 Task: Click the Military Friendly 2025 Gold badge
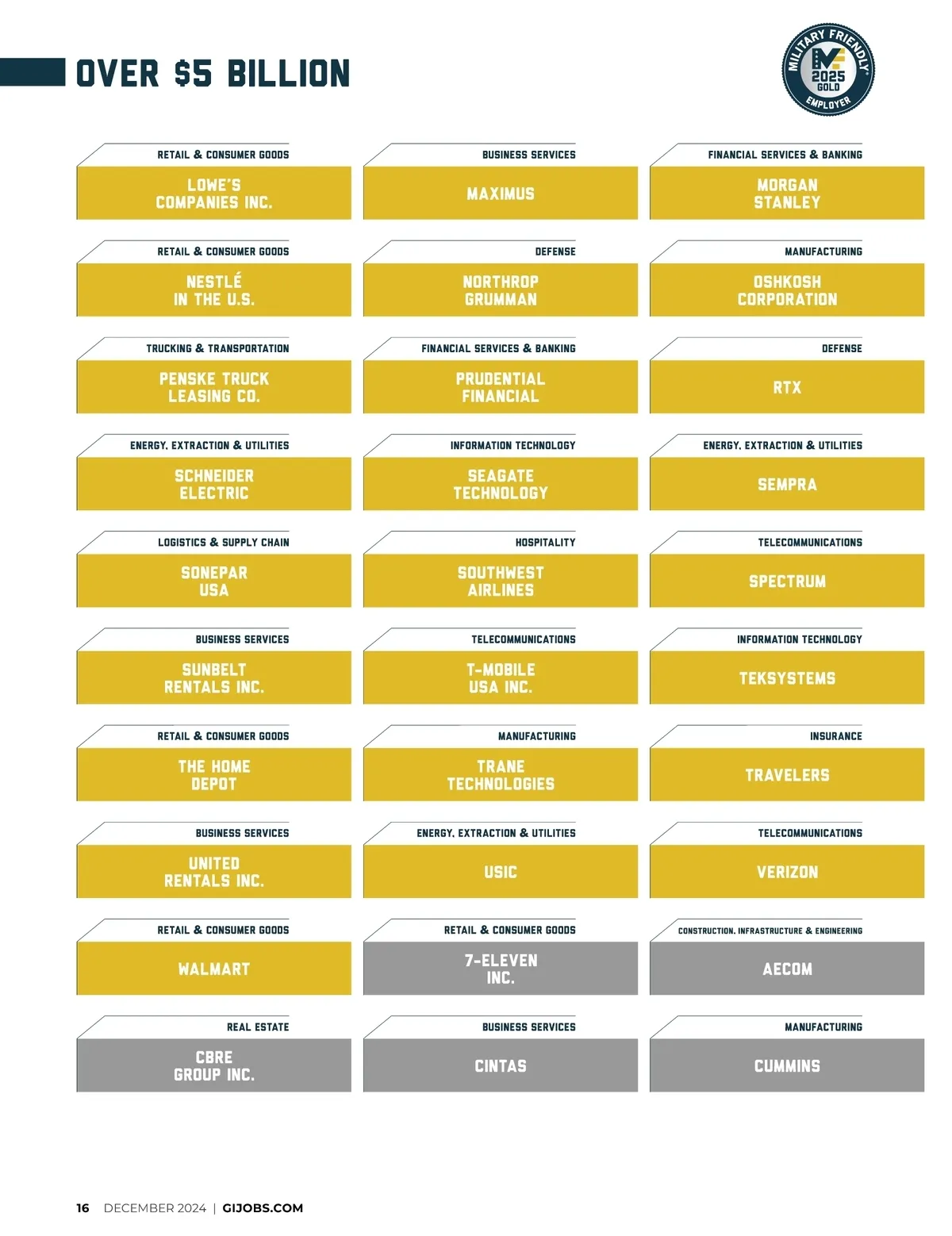(x=828, y=69)
